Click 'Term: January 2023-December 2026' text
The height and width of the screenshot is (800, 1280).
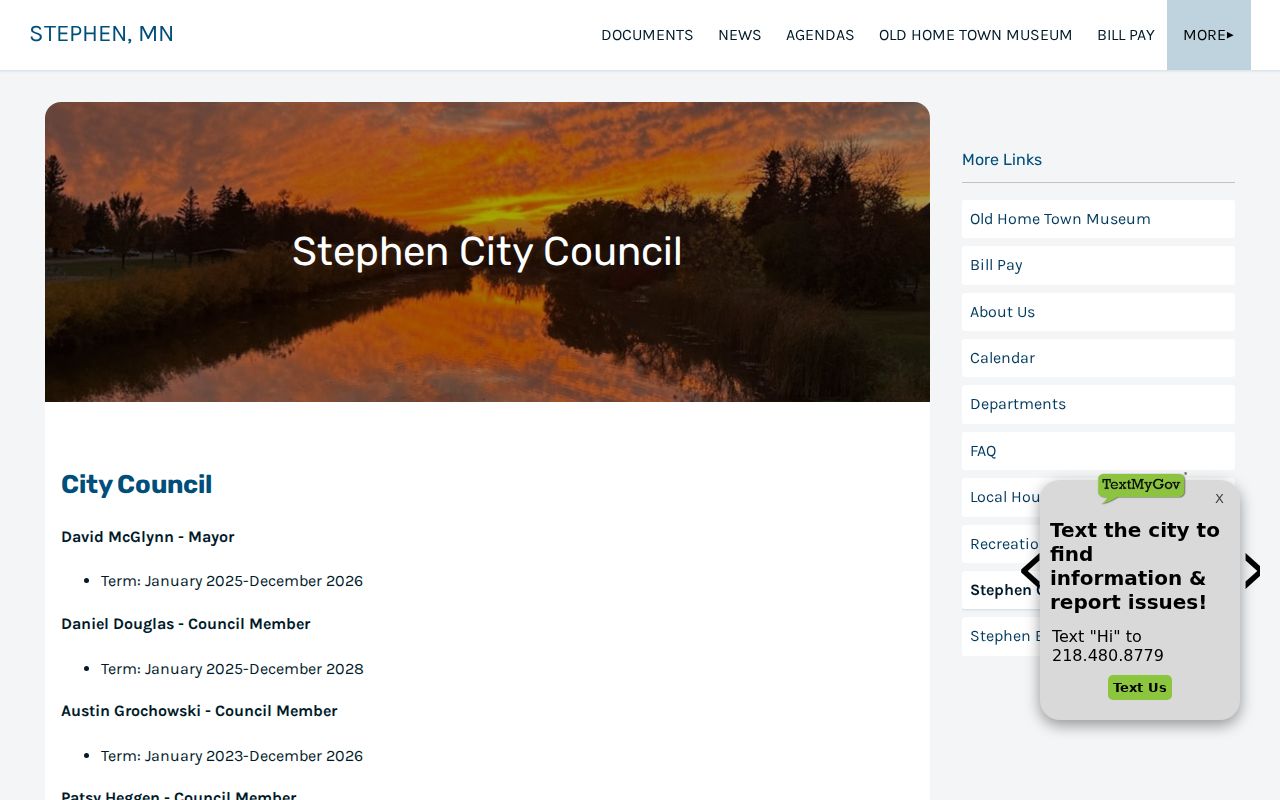232,756
